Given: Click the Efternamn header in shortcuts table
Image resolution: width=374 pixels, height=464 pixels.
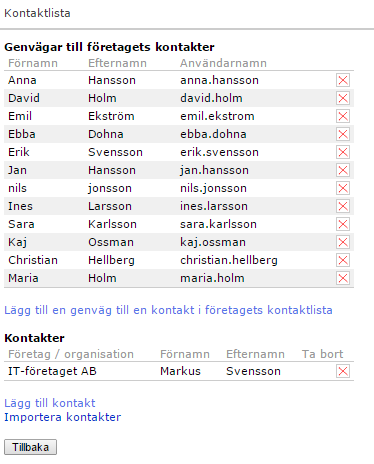Looking at the screenshot, I should click(x=117, y=63).
